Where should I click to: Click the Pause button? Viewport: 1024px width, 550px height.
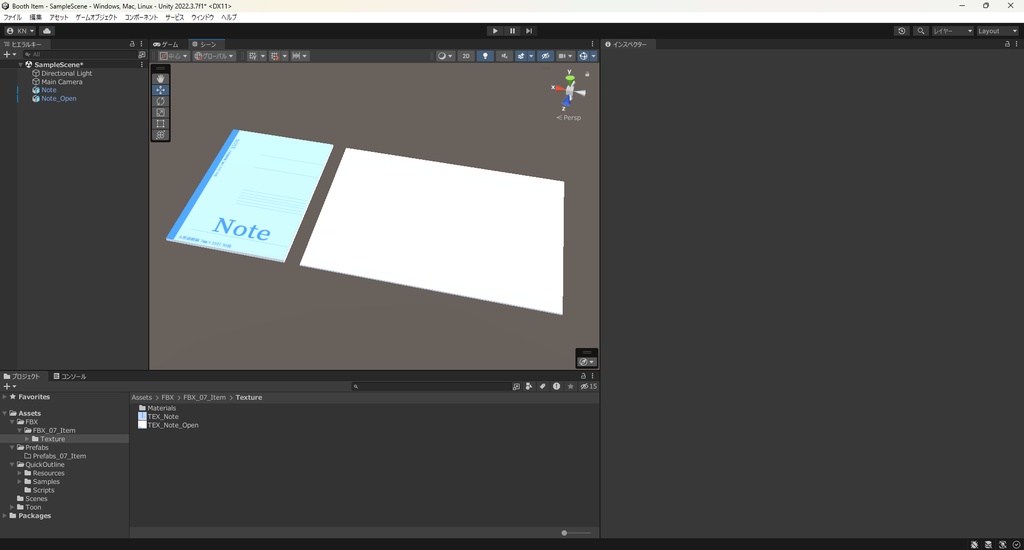[x=512, y=31]
